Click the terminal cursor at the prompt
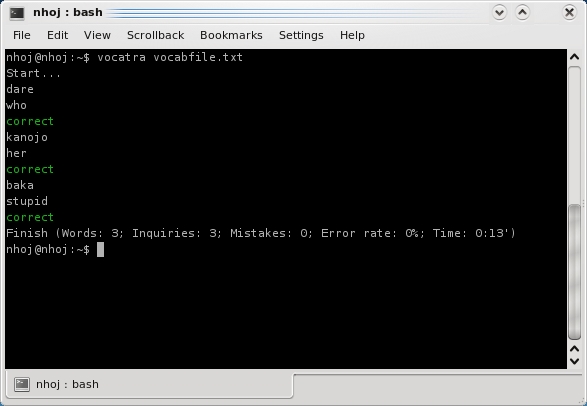 pos(100,250)
